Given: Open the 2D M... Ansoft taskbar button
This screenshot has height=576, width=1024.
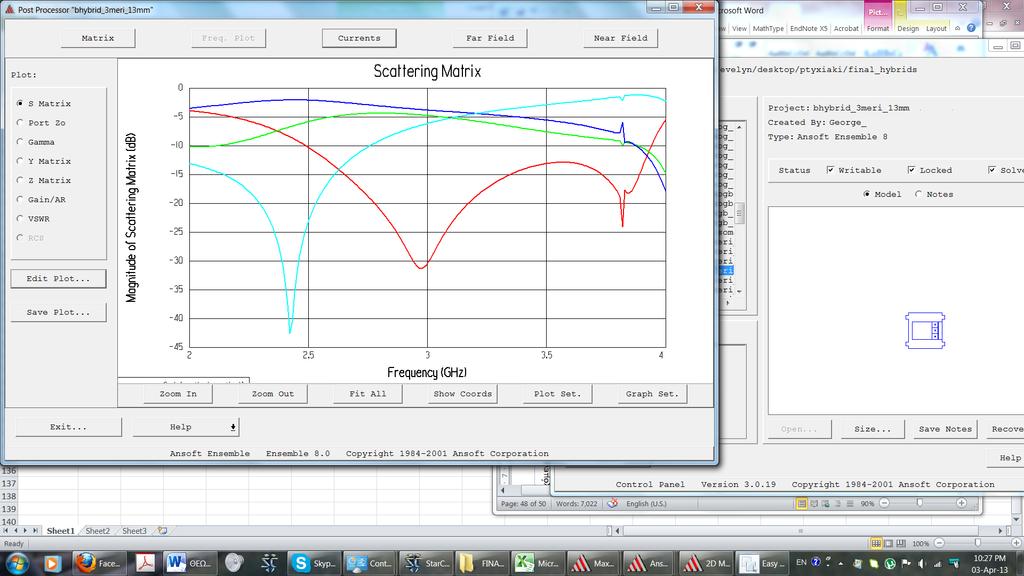Looking at the screenshot, I should point(705,563).
